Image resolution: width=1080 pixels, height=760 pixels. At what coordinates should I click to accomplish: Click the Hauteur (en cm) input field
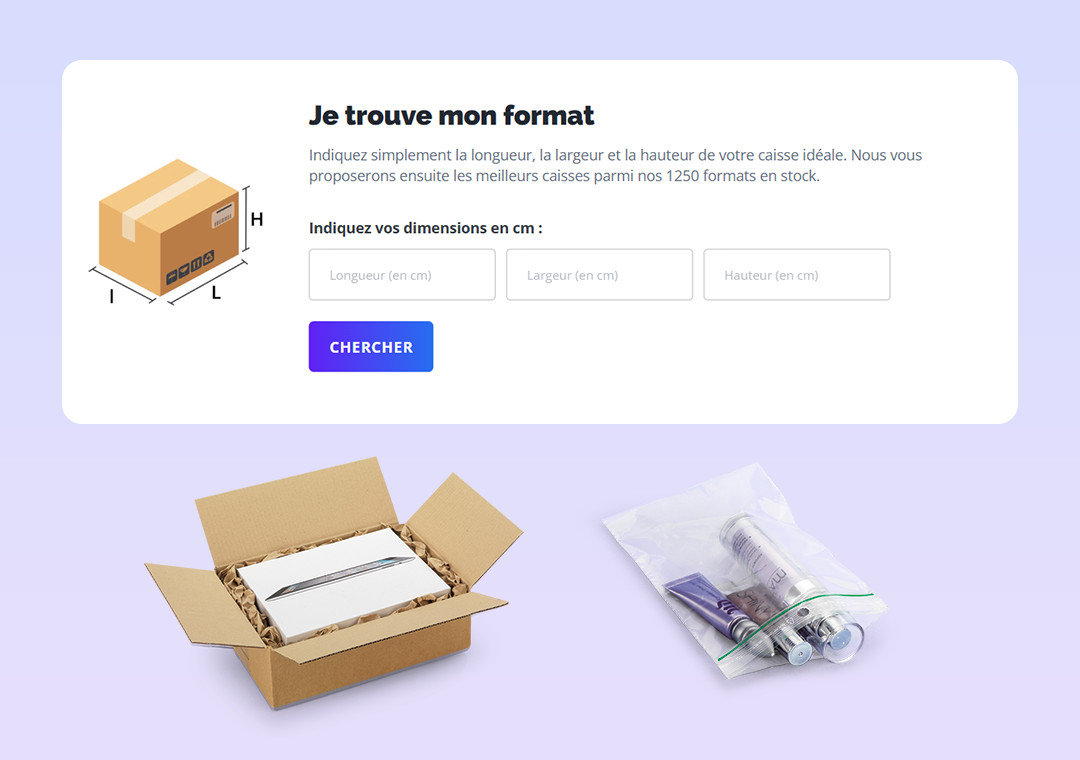coord(796,275)
